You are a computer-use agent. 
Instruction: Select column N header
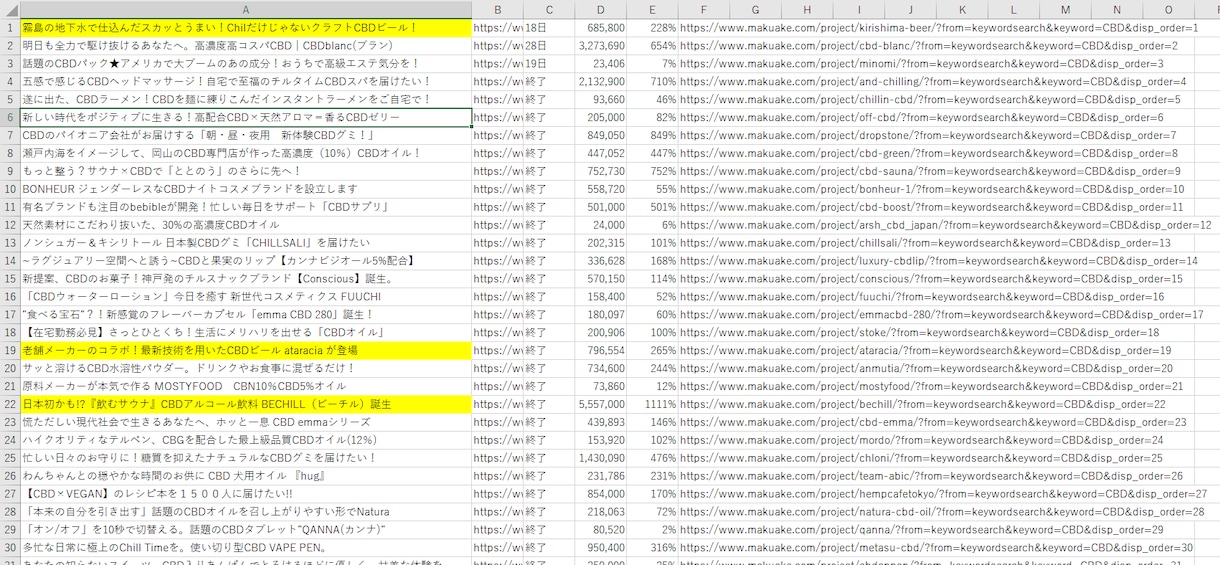tap(1117, 9)
